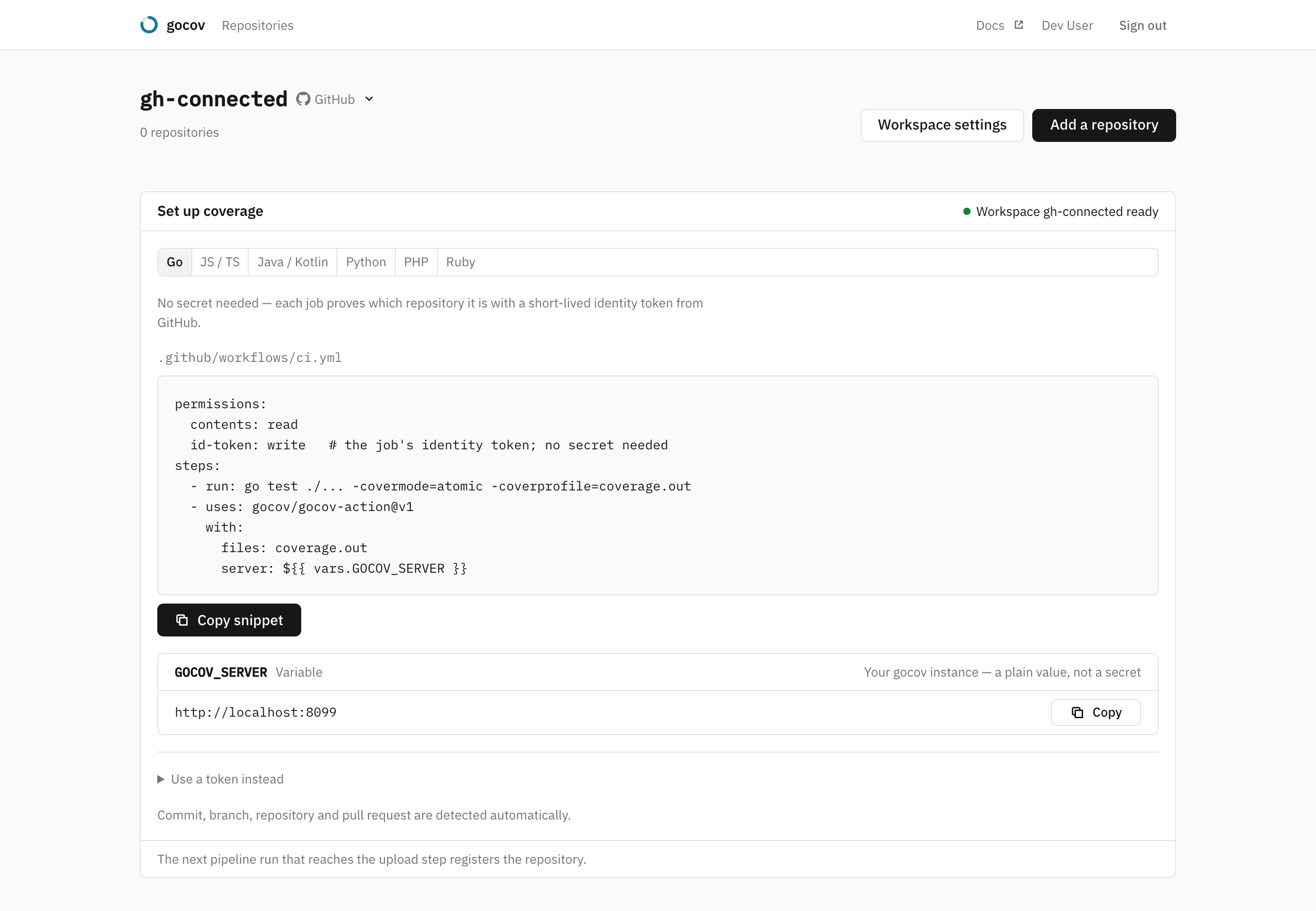Click the GitHub provider label

coord(335,99)
